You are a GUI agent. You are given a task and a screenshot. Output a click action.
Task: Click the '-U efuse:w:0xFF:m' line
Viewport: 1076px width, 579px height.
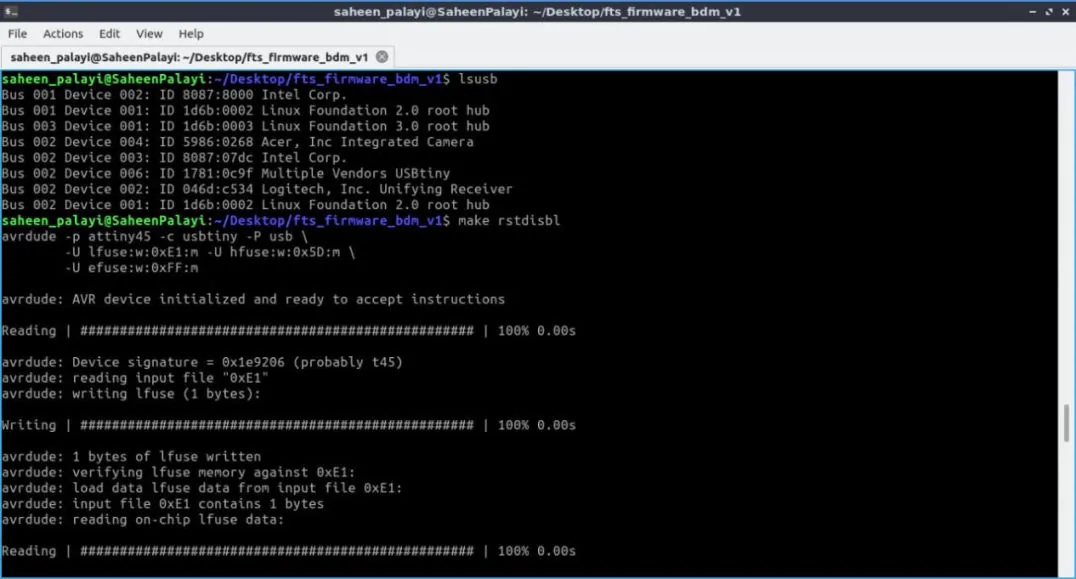click(131, 268)
